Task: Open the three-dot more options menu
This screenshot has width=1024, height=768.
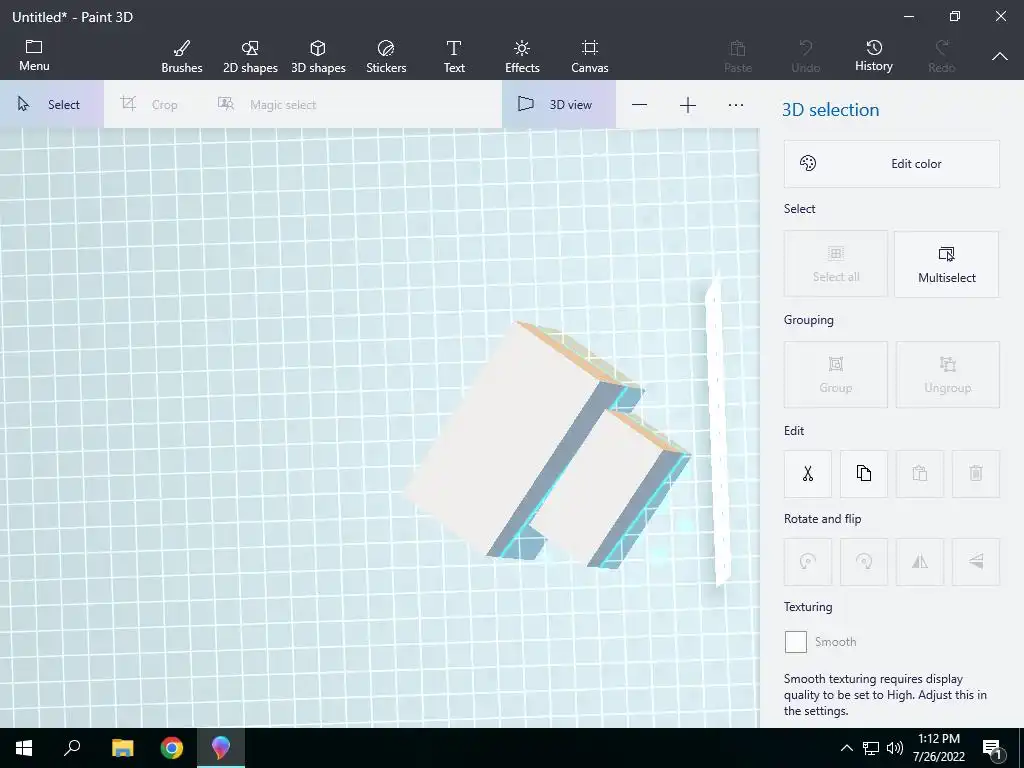Action: [736, 105]
